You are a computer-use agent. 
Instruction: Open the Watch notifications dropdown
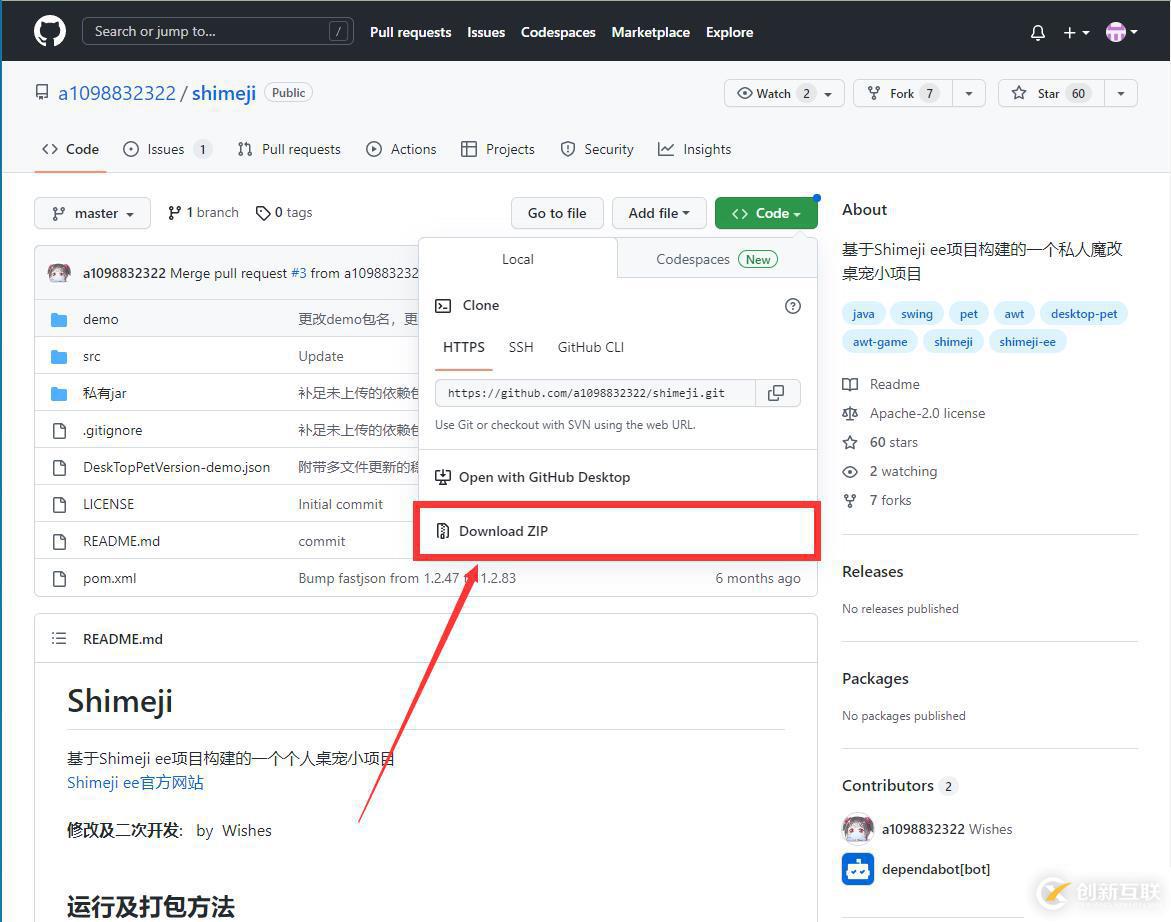pos(783,93)
